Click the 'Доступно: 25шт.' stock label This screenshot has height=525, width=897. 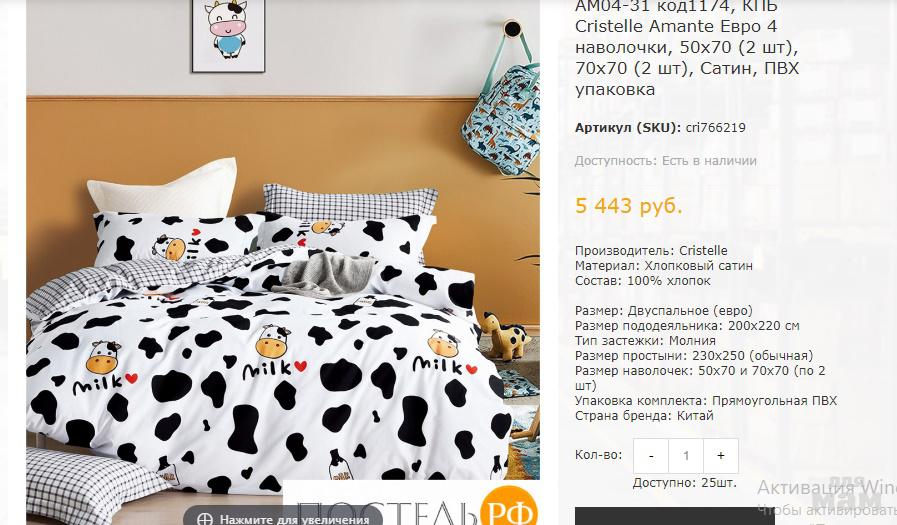coord(684,483)
